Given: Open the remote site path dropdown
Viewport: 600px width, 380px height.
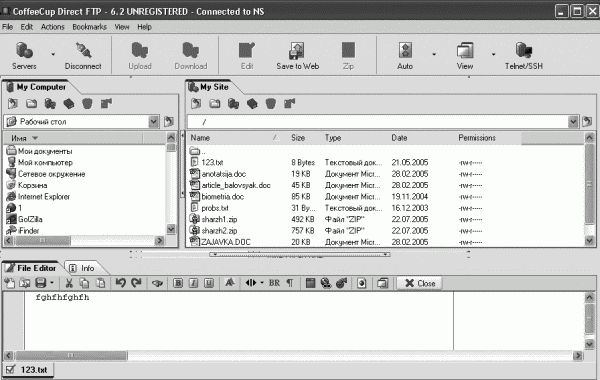Looking at the screenshot, I should pos(573,122).
